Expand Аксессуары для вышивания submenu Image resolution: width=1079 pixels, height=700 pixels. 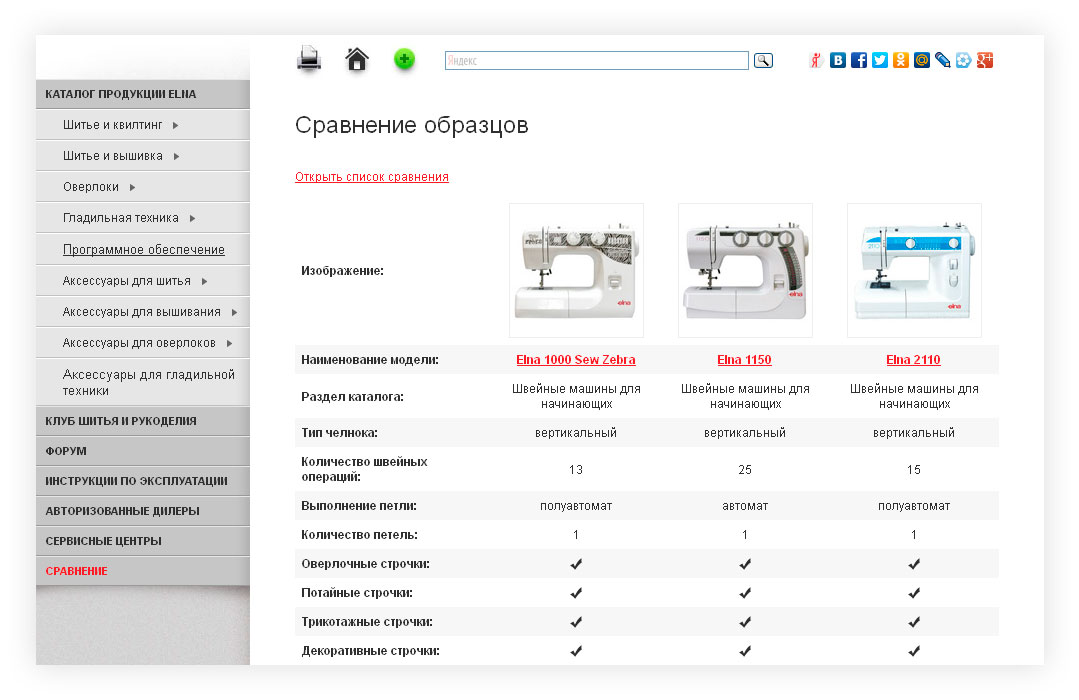[234, 312]
